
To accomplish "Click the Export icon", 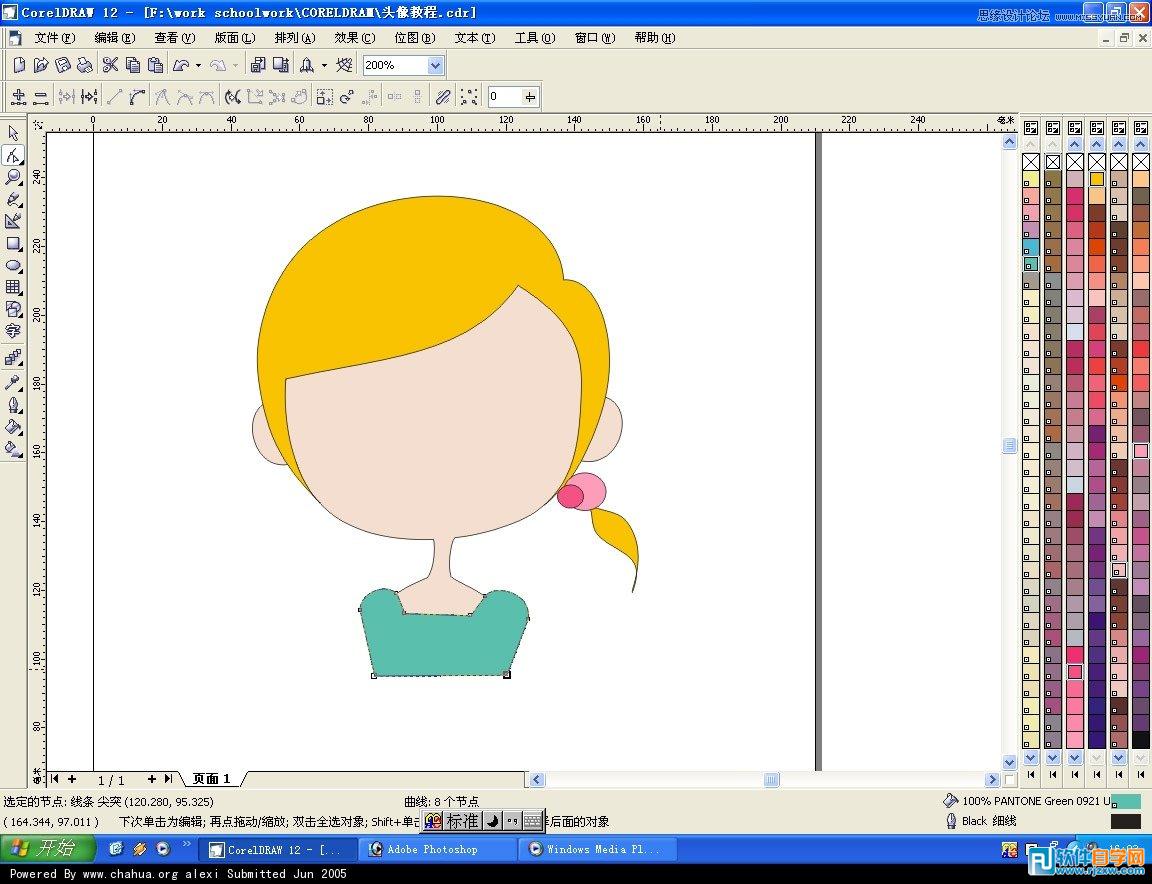I will (x=281, y=65).
